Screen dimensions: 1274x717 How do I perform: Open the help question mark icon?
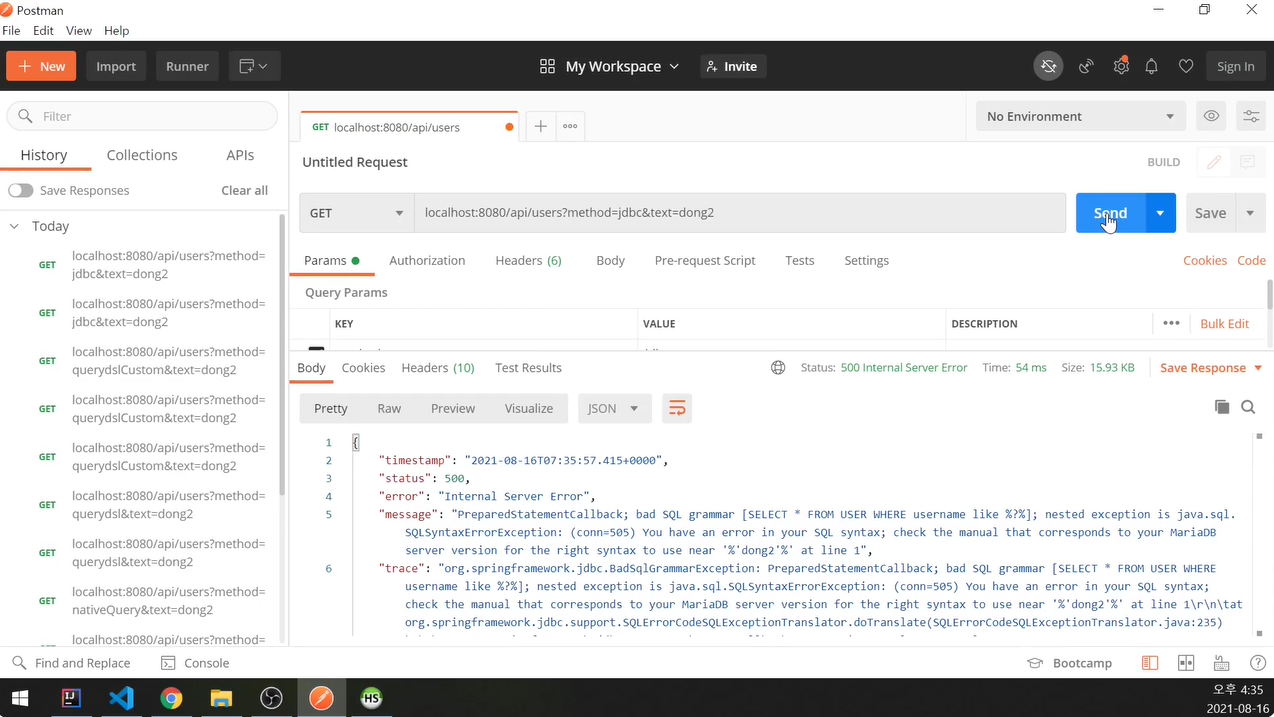(1258, 663)
